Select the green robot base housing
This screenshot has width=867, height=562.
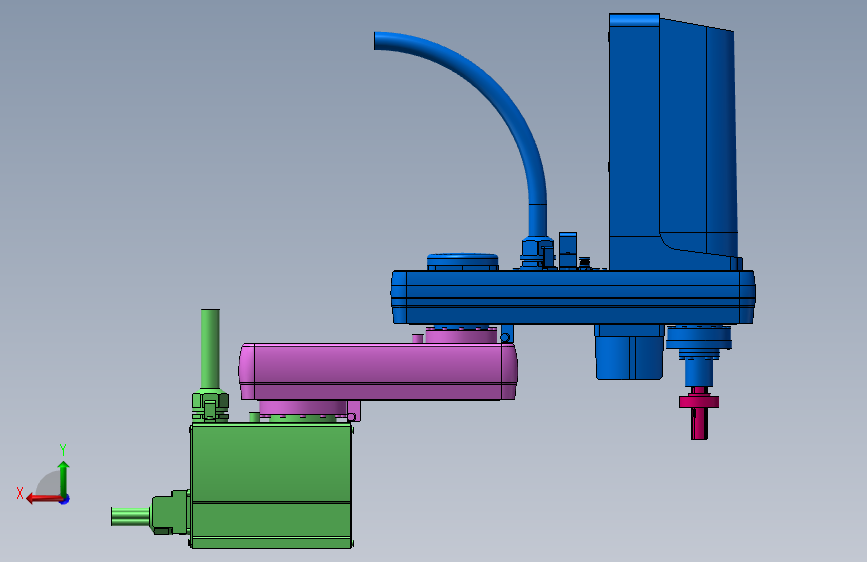coord(271,485)
